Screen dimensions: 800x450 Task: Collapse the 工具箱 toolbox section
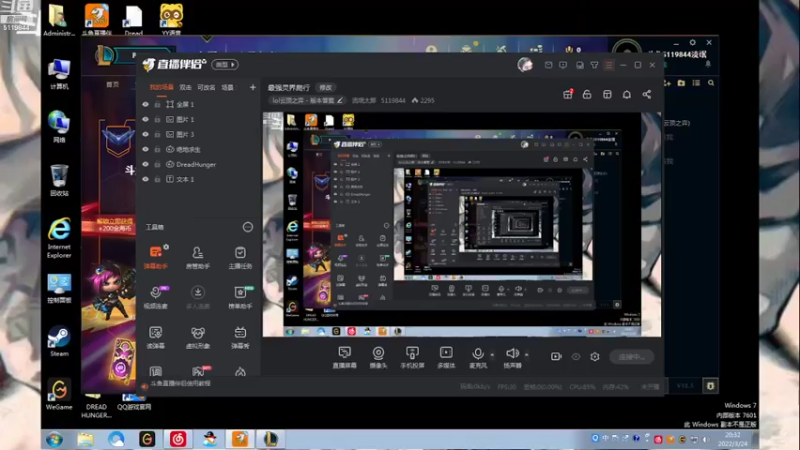(x=247, y=227)
